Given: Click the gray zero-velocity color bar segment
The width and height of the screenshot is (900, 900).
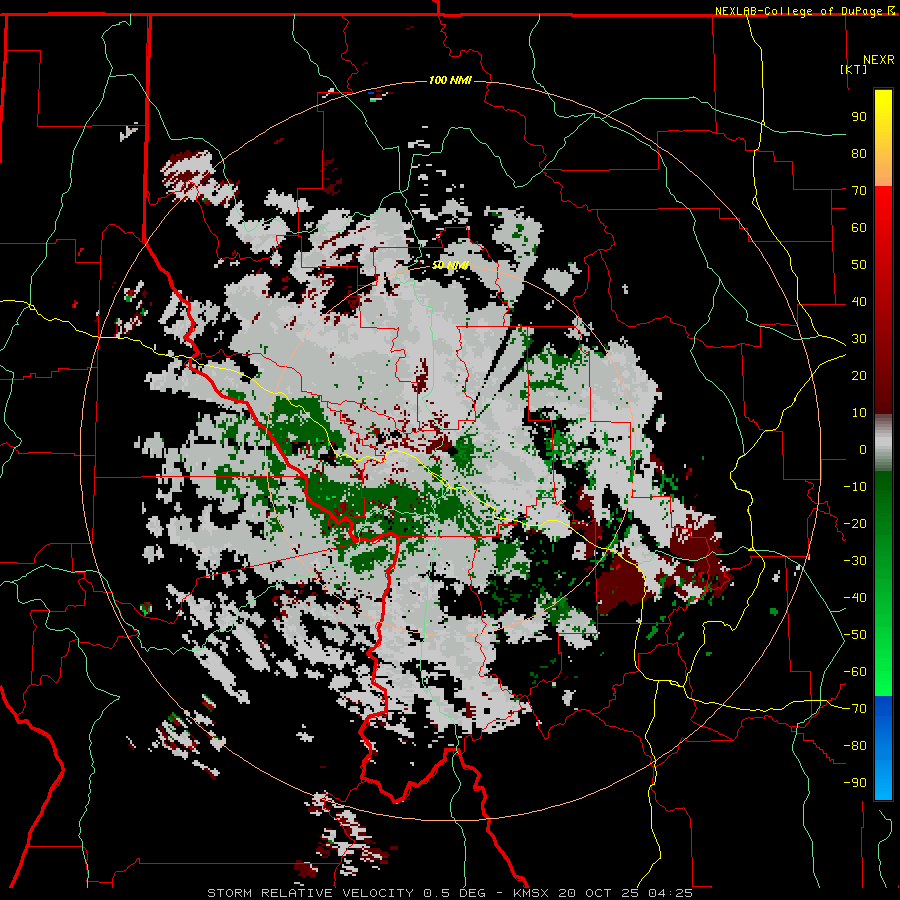Looking at the screenshot, I should [883, 443].
